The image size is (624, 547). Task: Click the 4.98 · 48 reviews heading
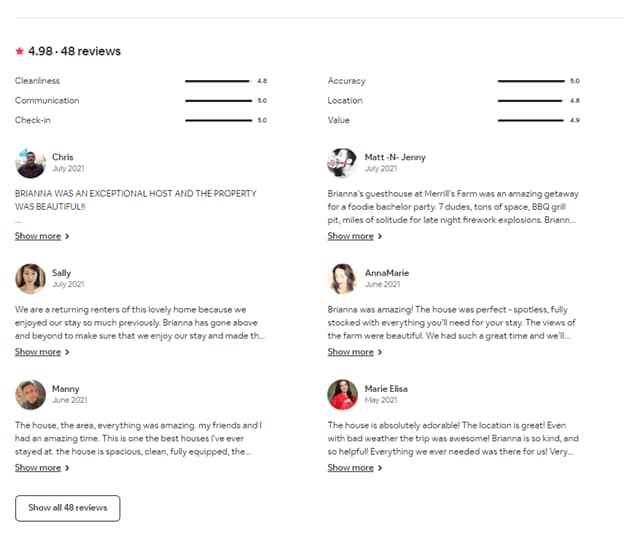74,51
